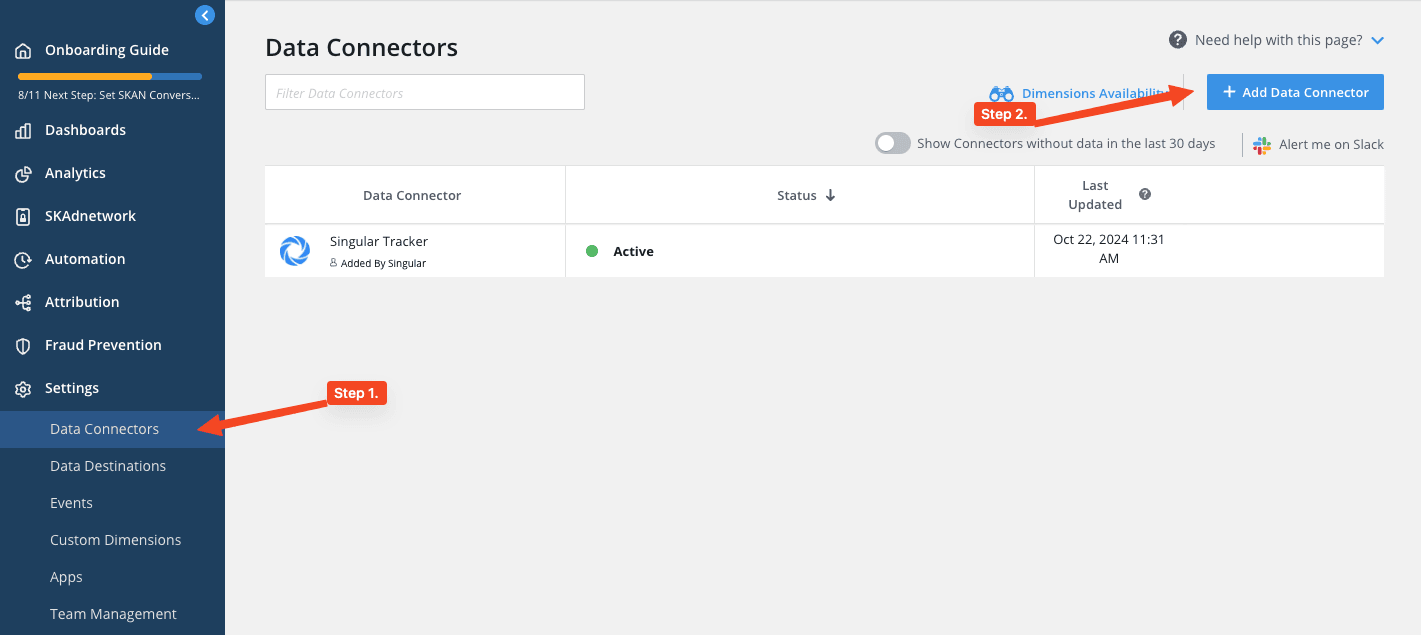Click the Add Data Connector button
This screenshot has height=635, width=1421.
tap(1295, 92)
